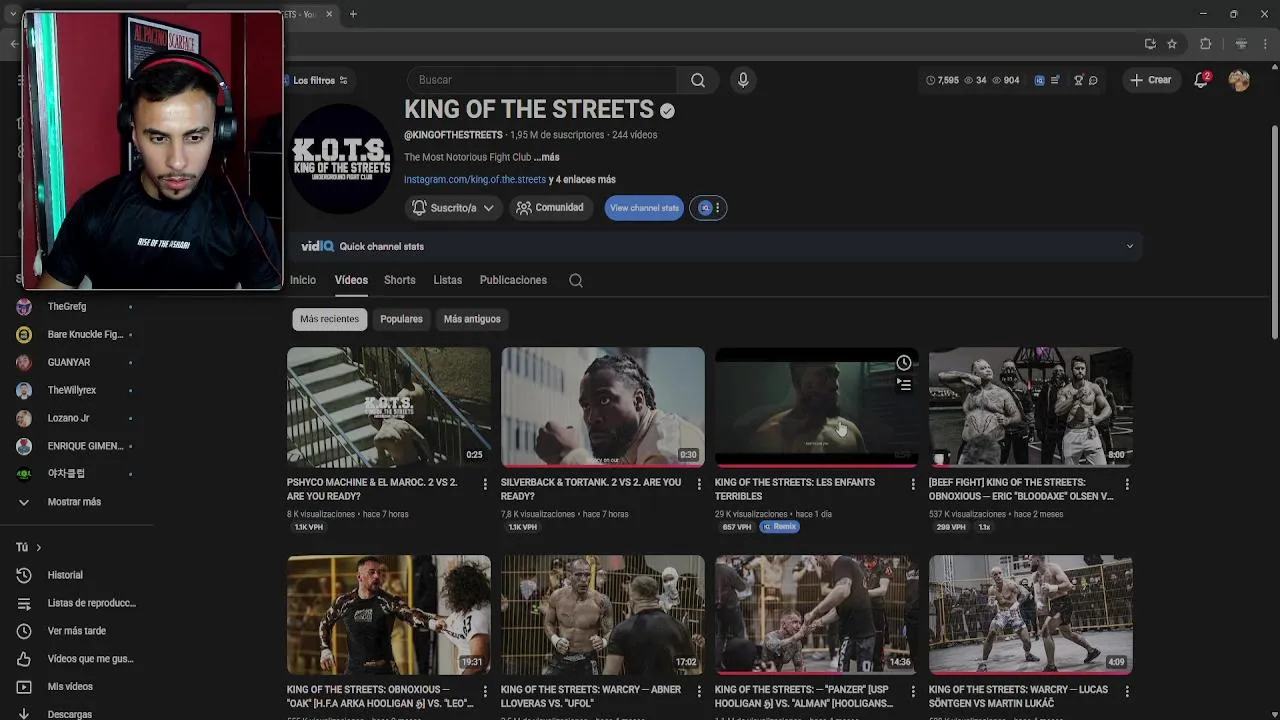Open SILVERBACK & TORTANK video thumbnail
Screen dimensions: 1280x720
point(603,407)
